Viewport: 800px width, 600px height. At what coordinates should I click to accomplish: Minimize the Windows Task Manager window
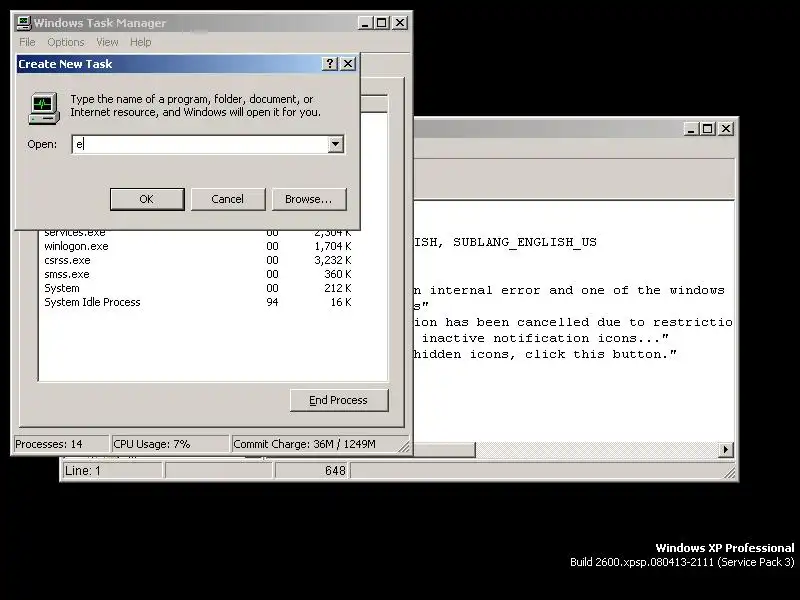pyautogui.click(x=365, y=23)
